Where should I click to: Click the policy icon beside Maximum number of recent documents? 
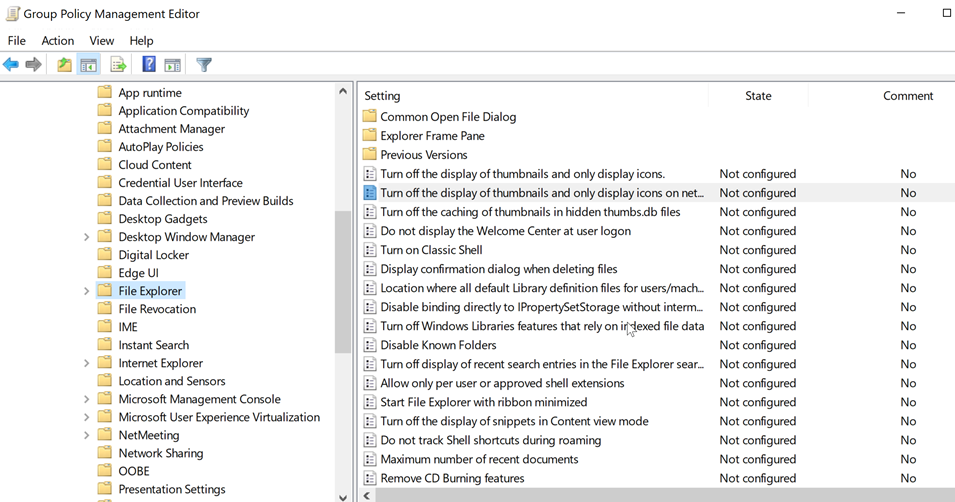[369, 459]
